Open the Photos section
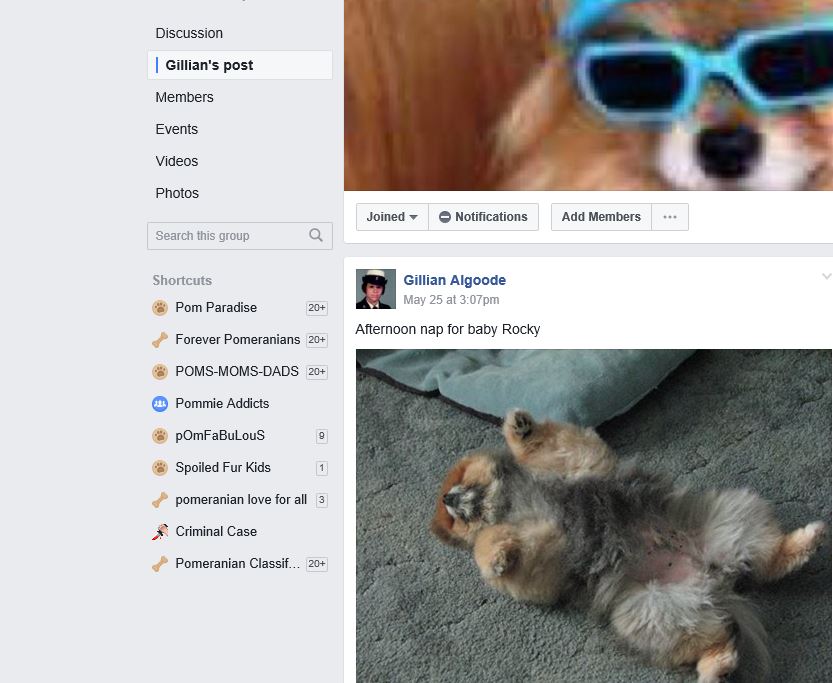Viewport: 833px width, 683px height. click(177, 193)
